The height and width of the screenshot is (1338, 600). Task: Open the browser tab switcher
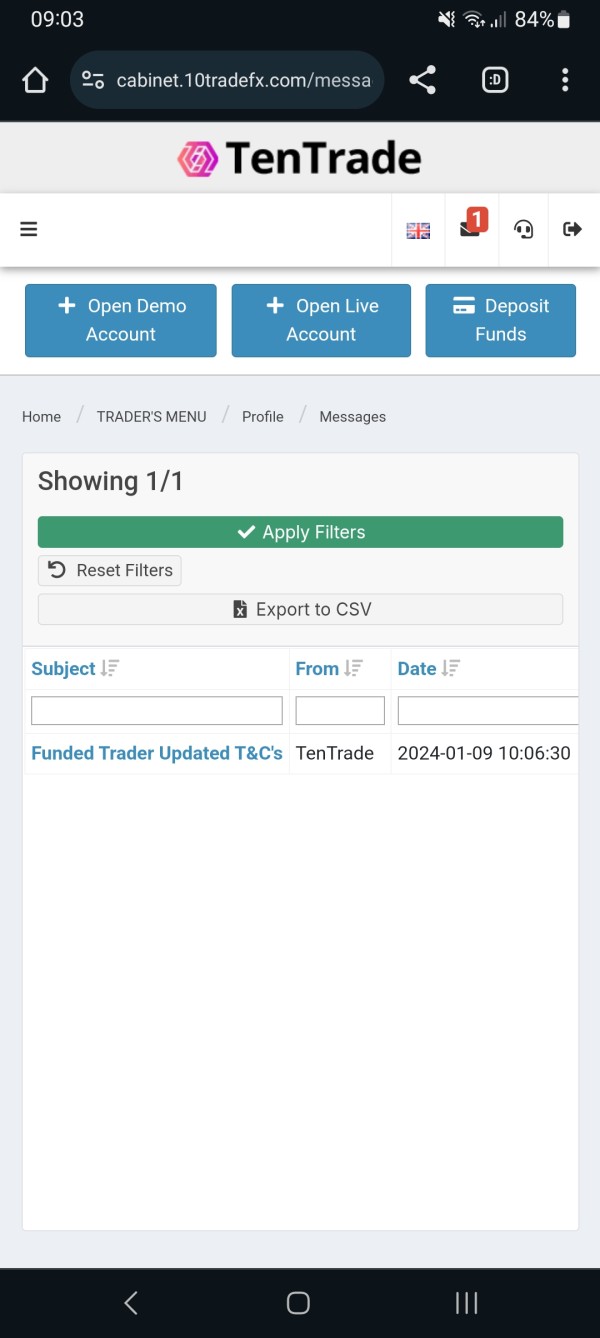click(495, 80)
